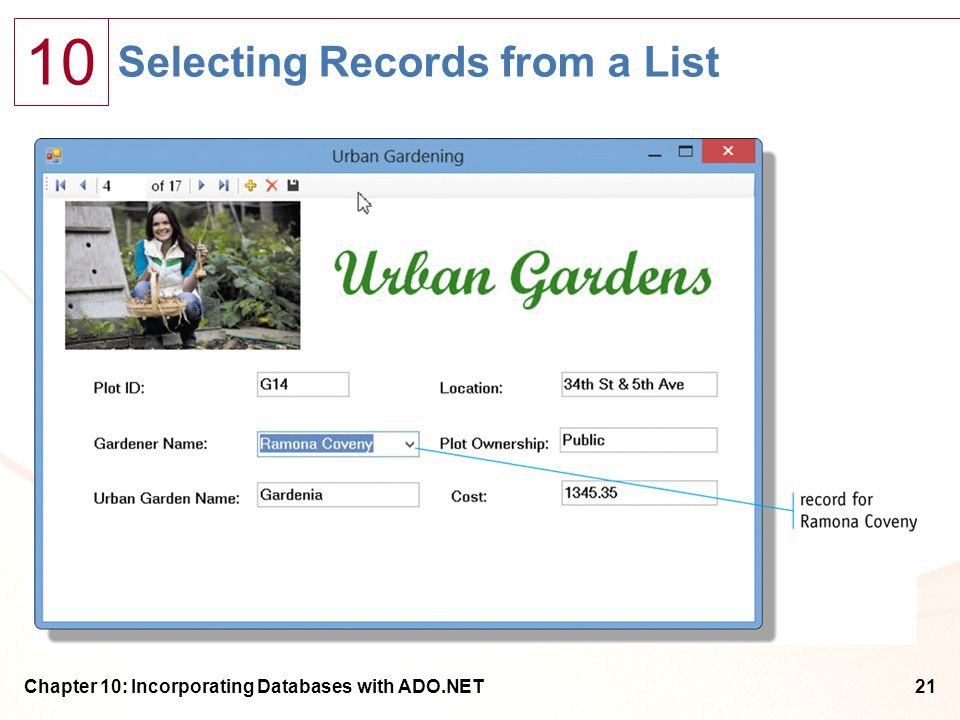Open the Gardener Name dropdown arrow
960x720 pixels.
click(410, 444)
